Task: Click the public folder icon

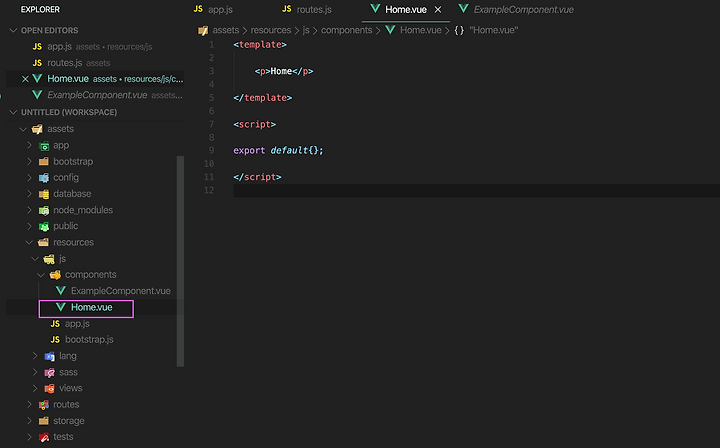Action: (x=44, y=226)
